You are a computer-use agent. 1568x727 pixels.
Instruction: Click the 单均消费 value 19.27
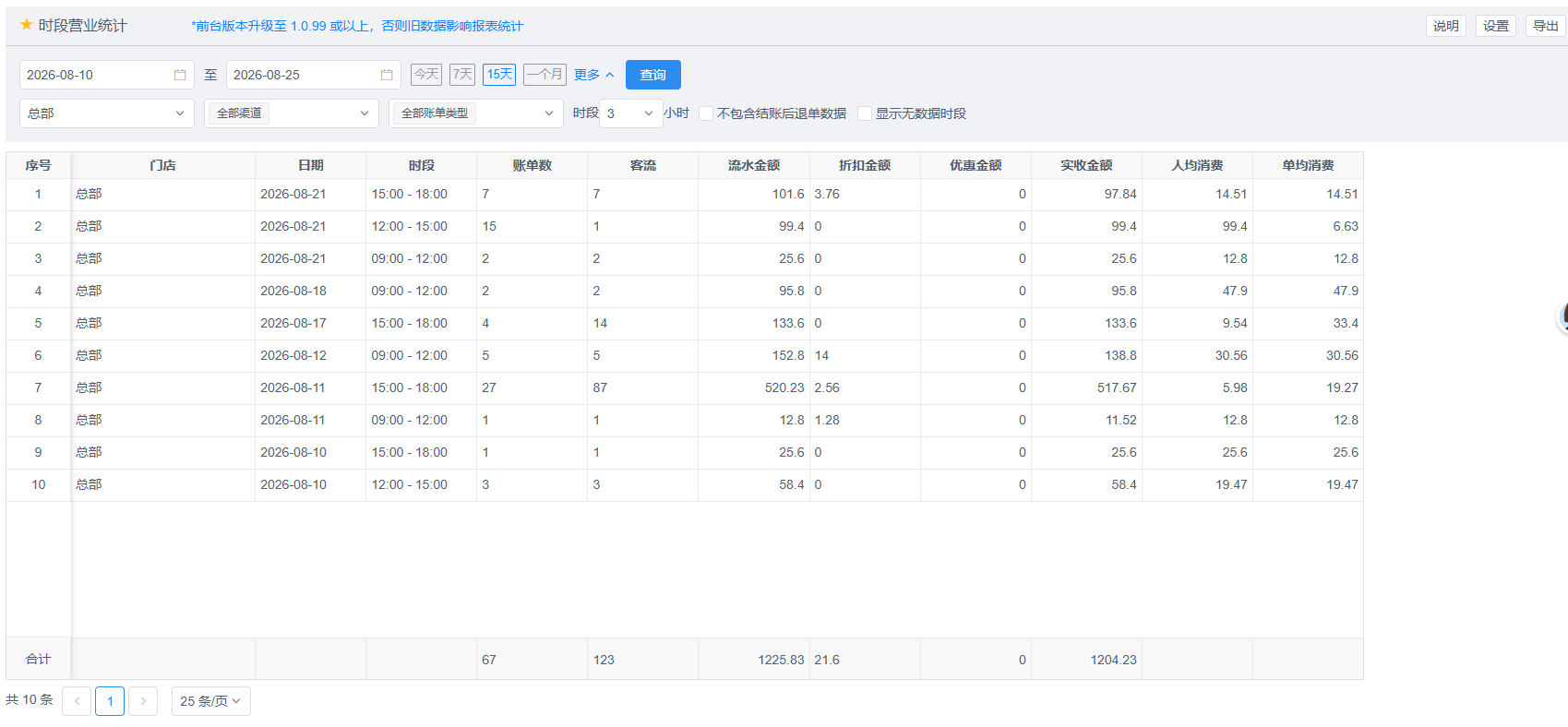tap(1342, 387)
